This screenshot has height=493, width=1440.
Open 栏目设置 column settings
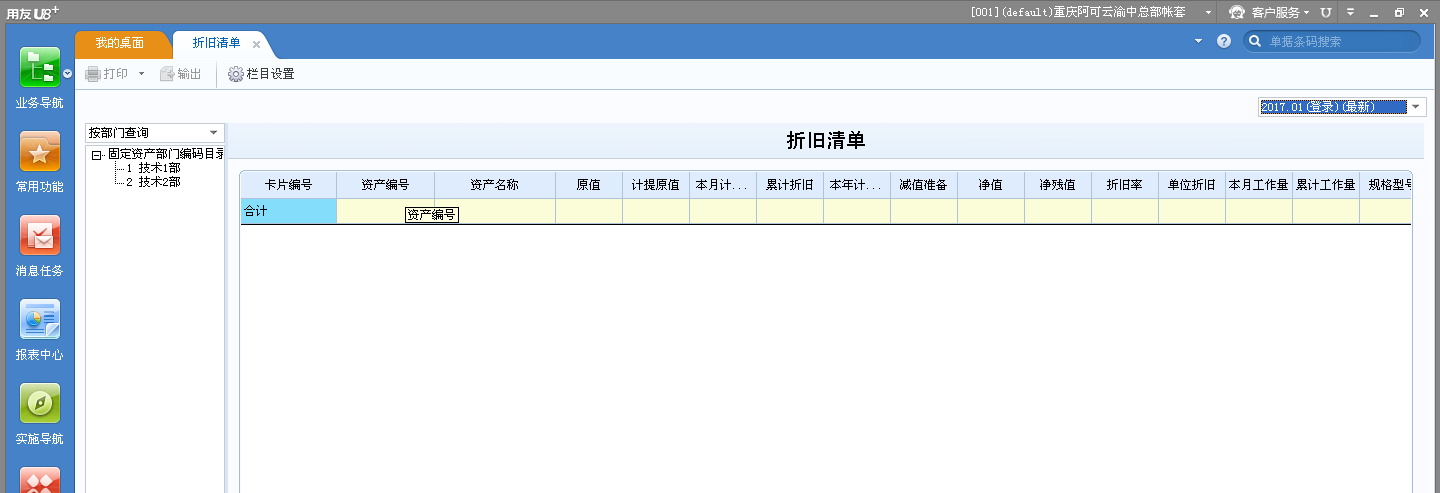click(261, 74)
